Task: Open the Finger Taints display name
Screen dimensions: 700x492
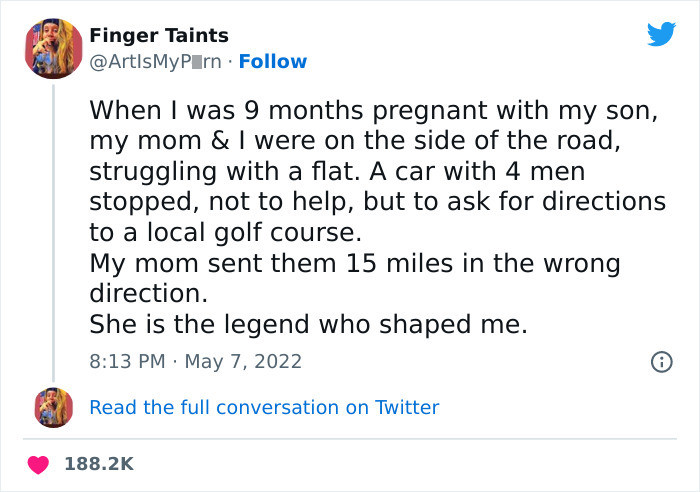Action: 158,36
